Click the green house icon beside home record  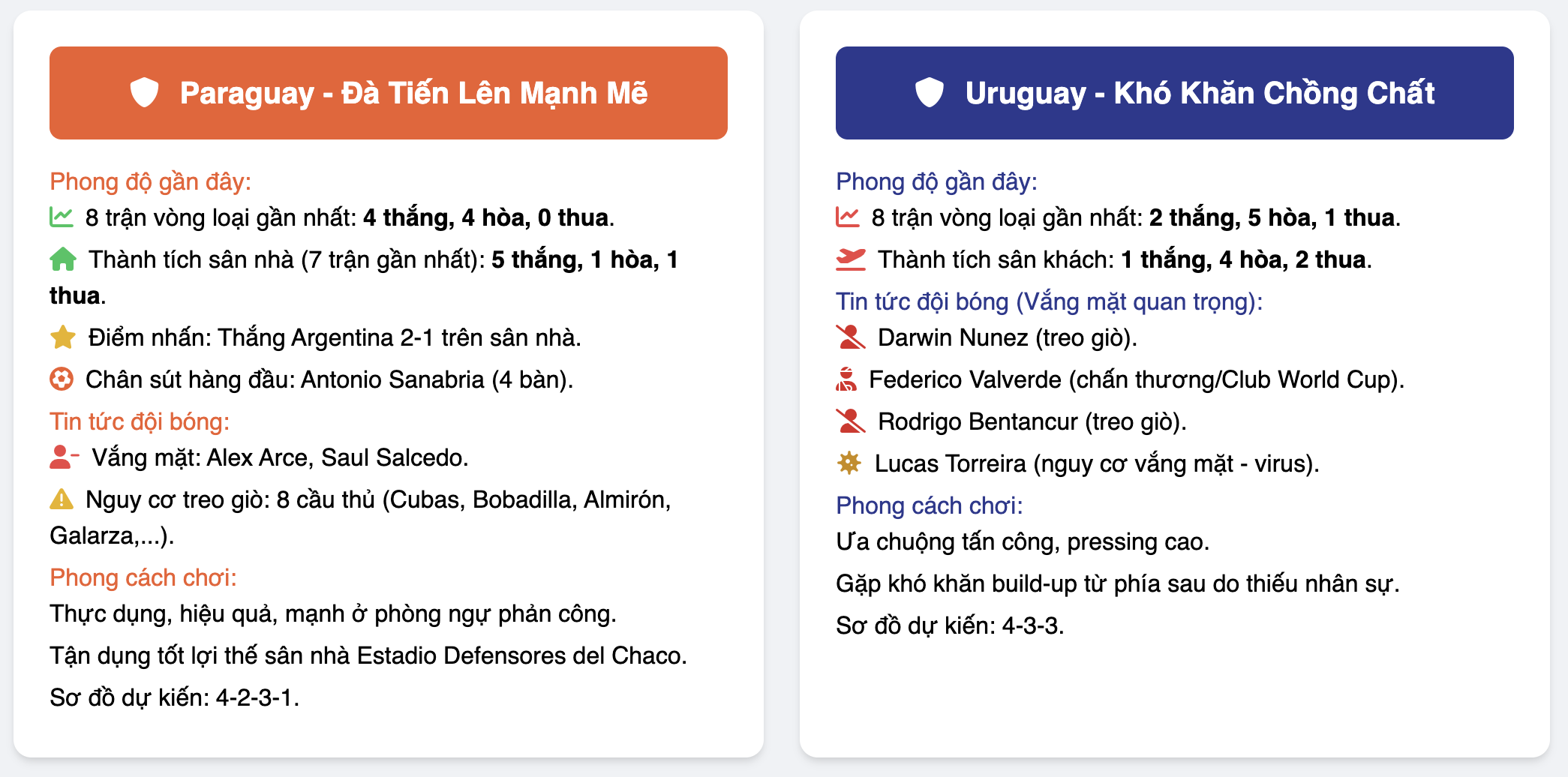(63, 259)
